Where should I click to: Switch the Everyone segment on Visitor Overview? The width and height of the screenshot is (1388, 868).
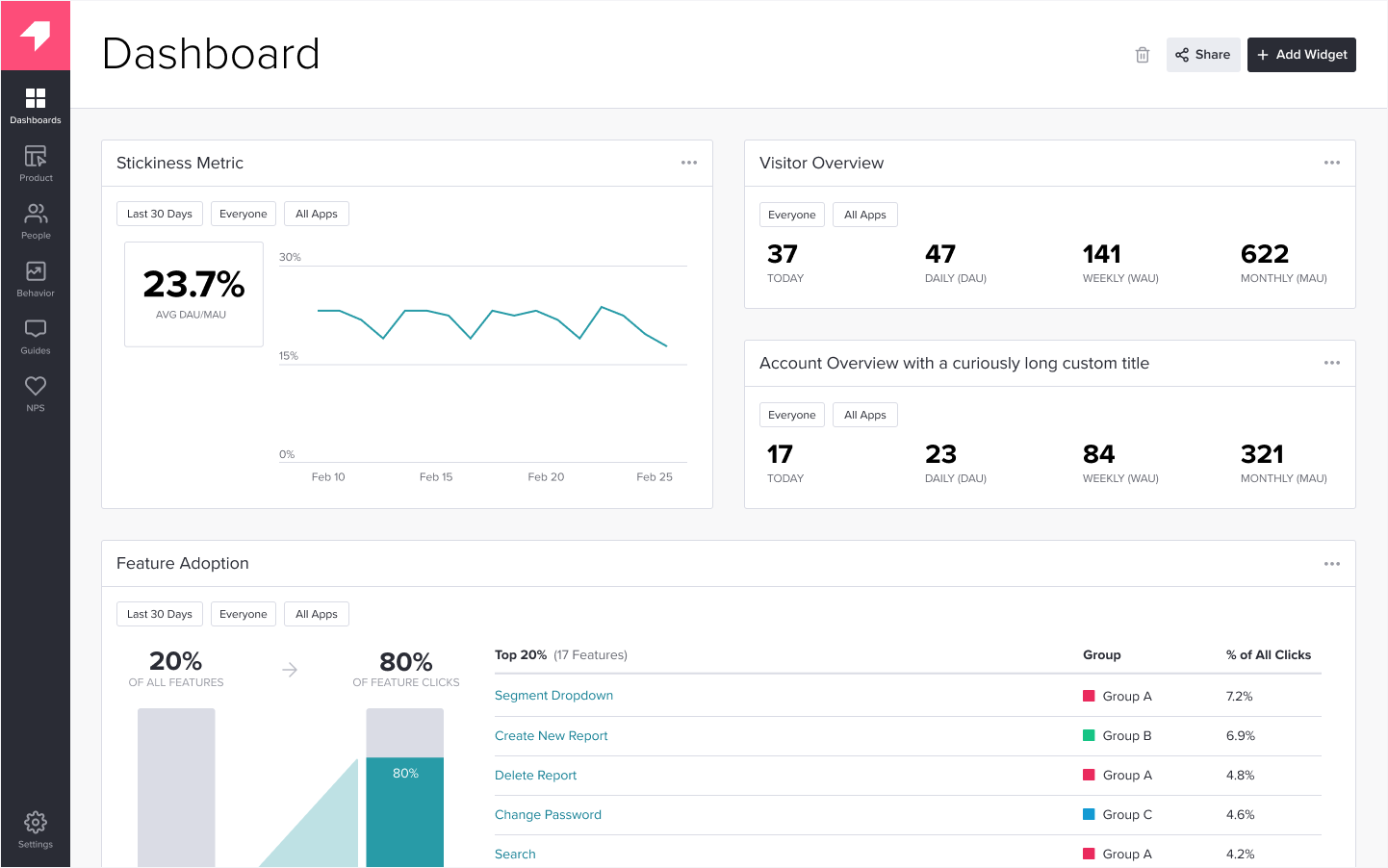point(791,214)
